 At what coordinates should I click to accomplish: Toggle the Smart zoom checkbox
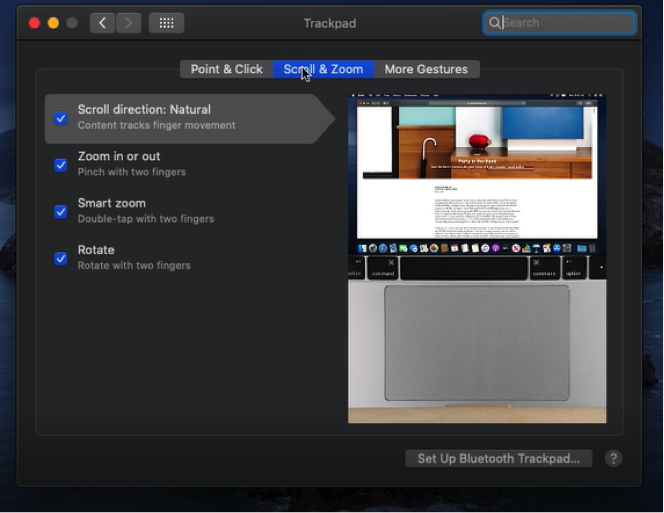[61, 211]
